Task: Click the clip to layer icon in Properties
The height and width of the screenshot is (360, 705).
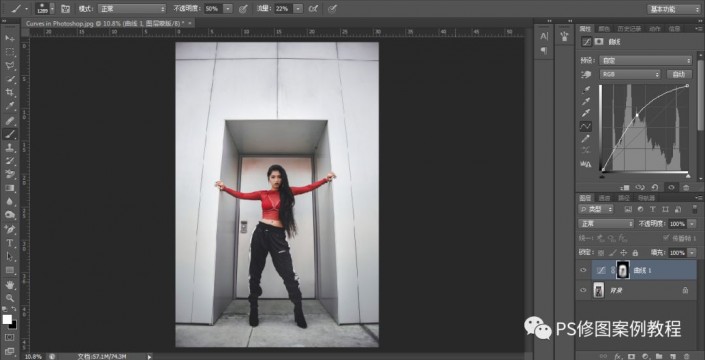Action: (x=625, y=187)
